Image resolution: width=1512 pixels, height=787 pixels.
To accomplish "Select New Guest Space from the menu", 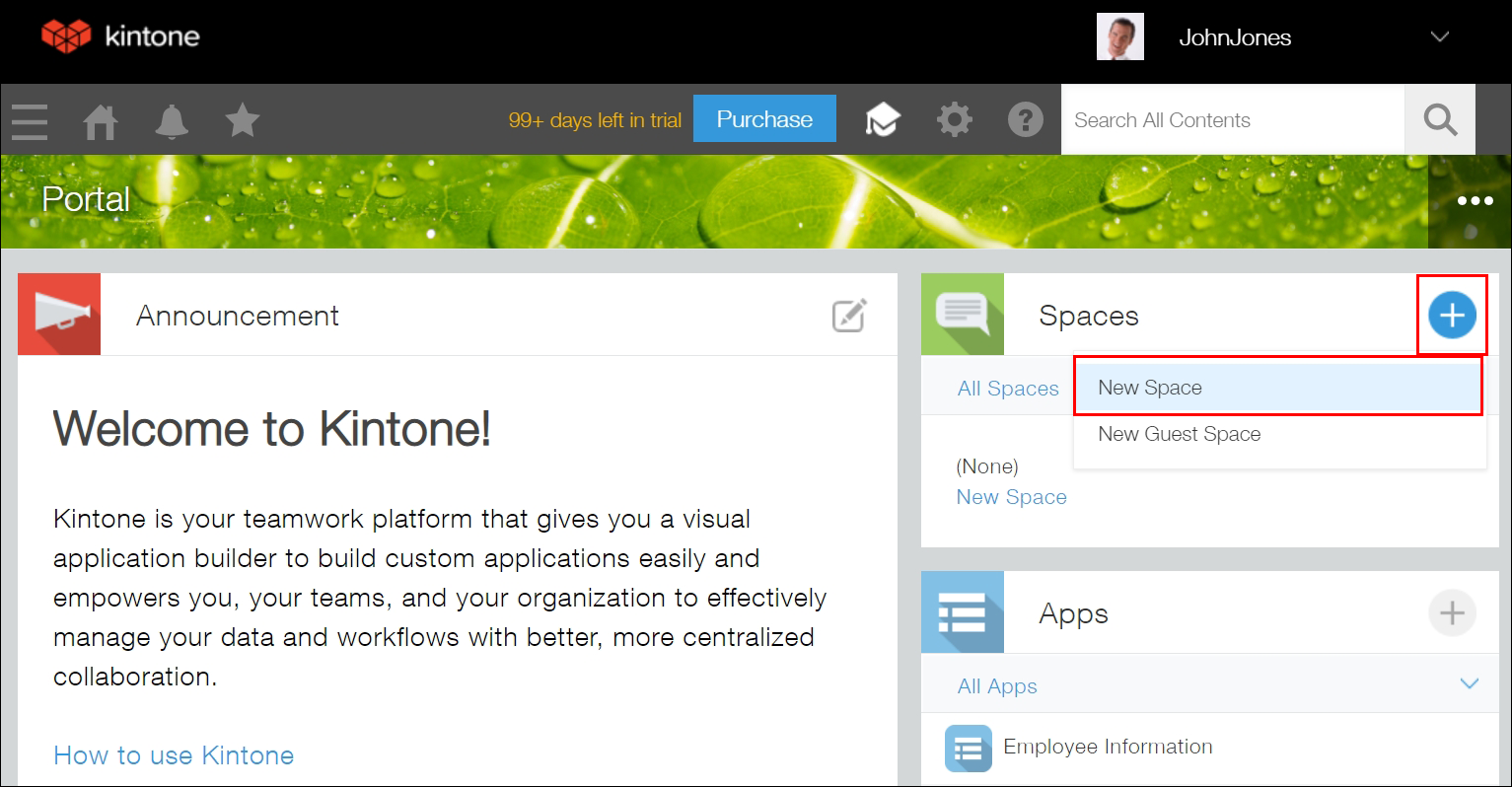I will pos(1179,434).
